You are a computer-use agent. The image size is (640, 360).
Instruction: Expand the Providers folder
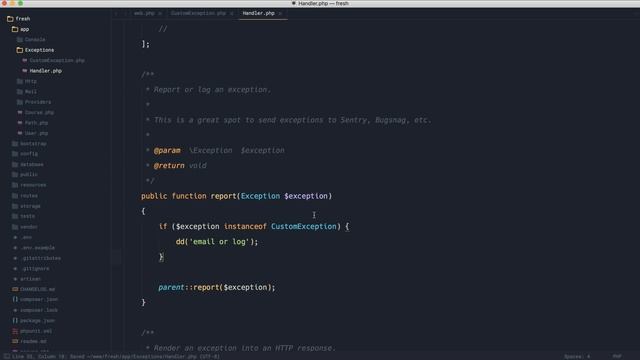click(34, 102)
